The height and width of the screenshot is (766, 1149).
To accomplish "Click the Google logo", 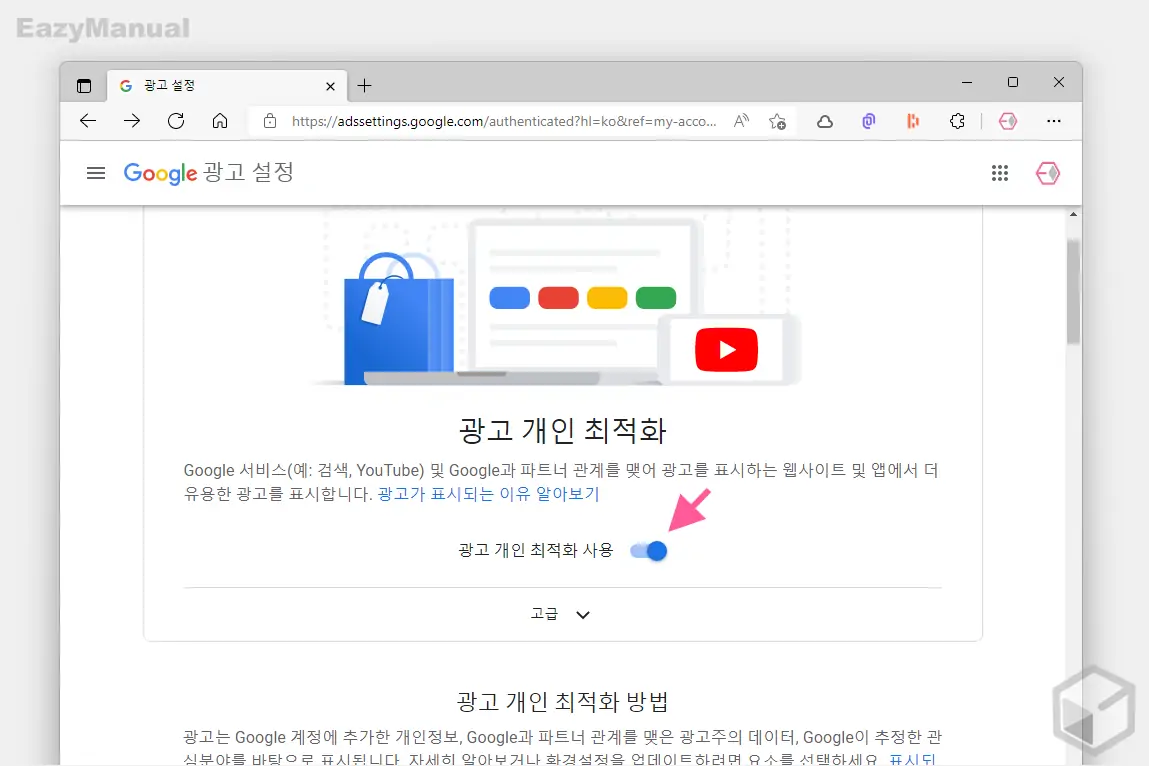I will [x=160, y=173].
